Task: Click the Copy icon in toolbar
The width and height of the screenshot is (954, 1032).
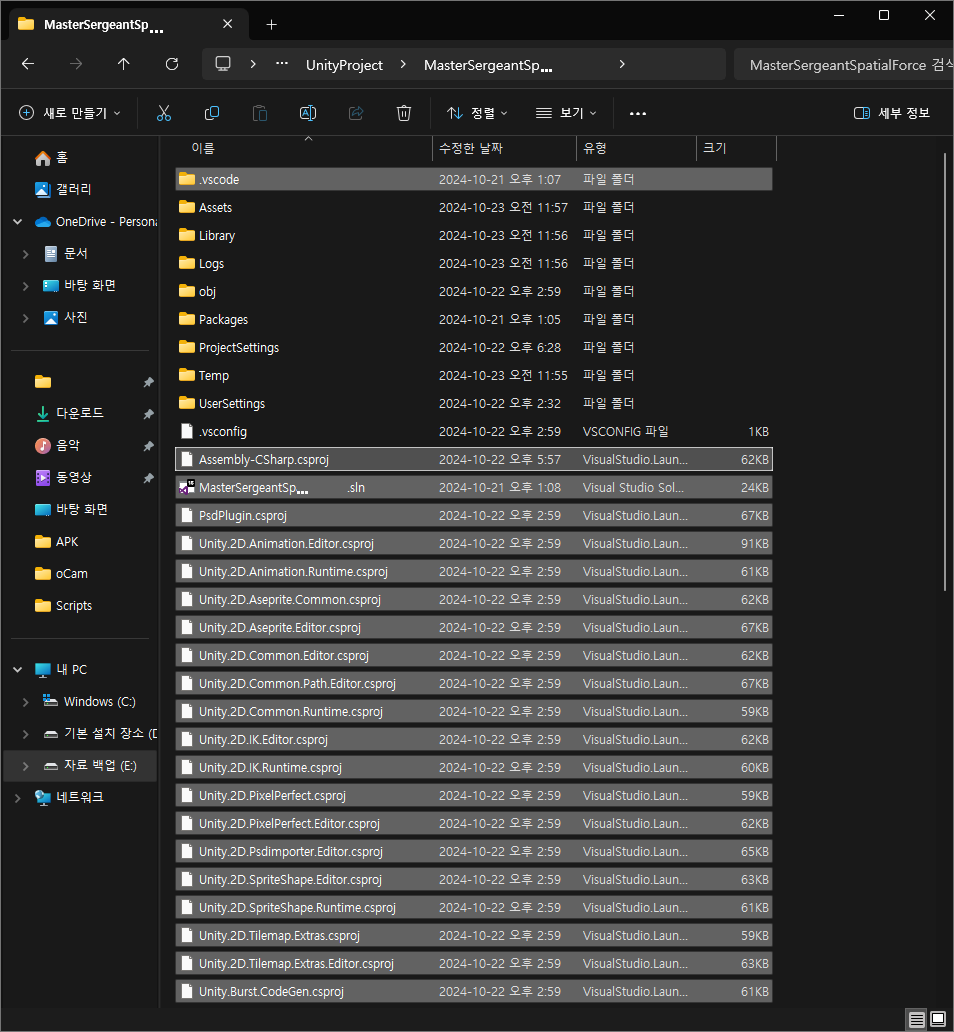Action: [x=212, y=113]
